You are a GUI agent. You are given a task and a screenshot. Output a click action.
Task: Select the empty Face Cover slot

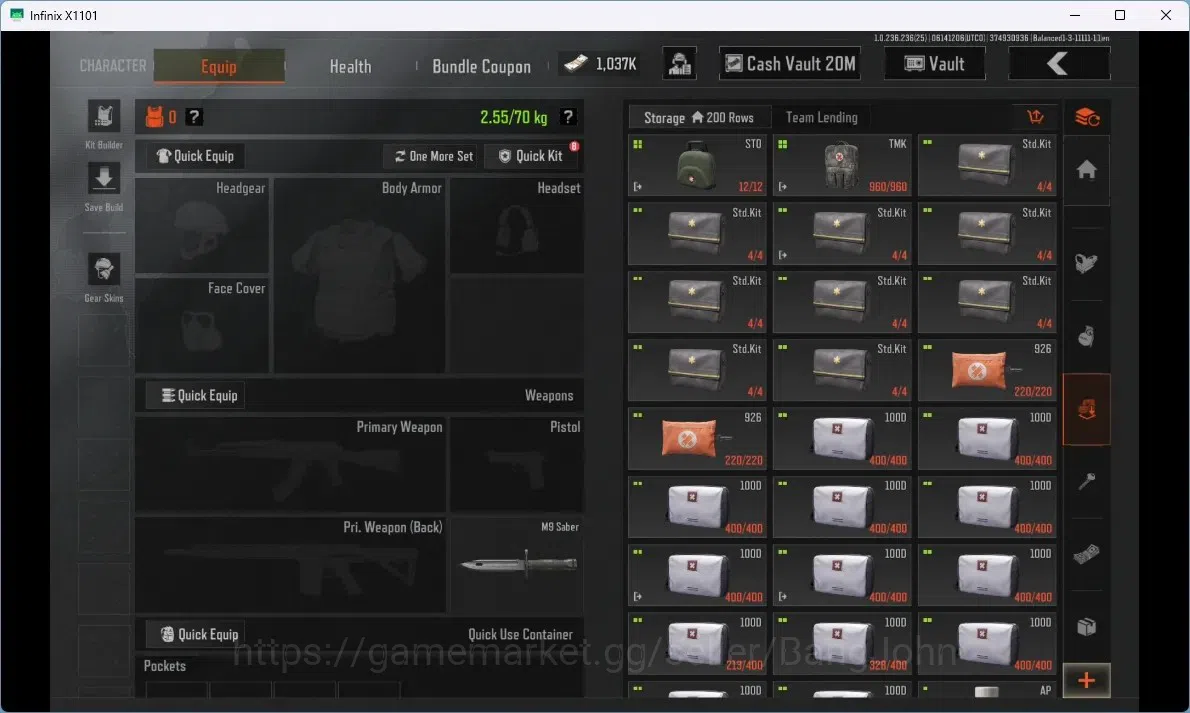pyautogui.click(x=202, y=325)
